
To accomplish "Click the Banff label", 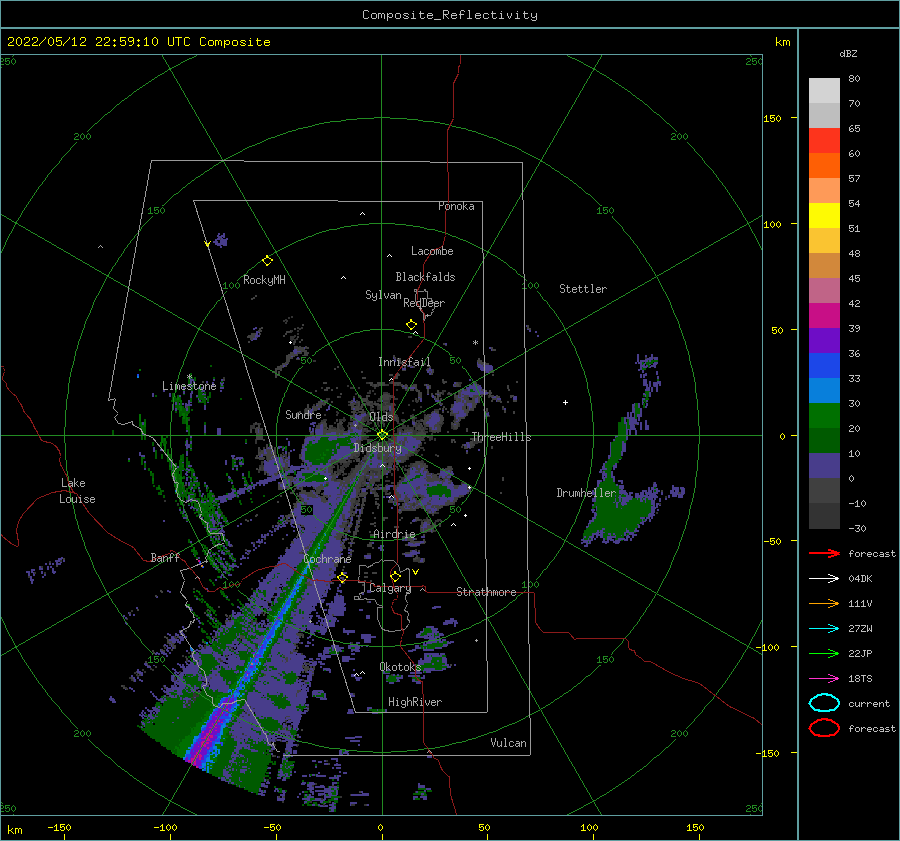I will pyautogui.click(x=165, y=558).
